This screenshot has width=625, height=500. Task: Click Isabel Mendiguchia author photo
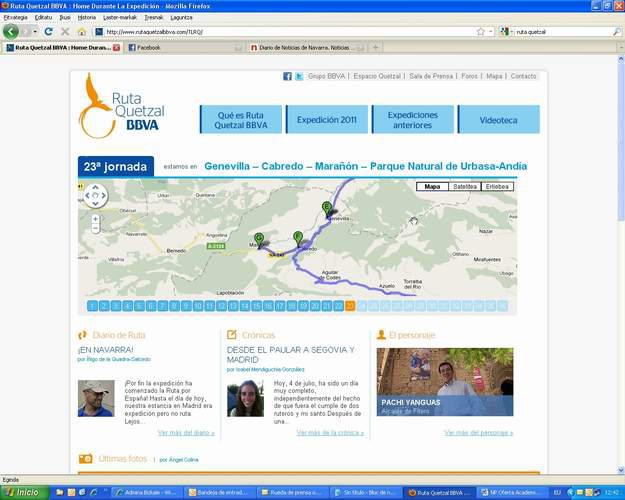[246, 398]
